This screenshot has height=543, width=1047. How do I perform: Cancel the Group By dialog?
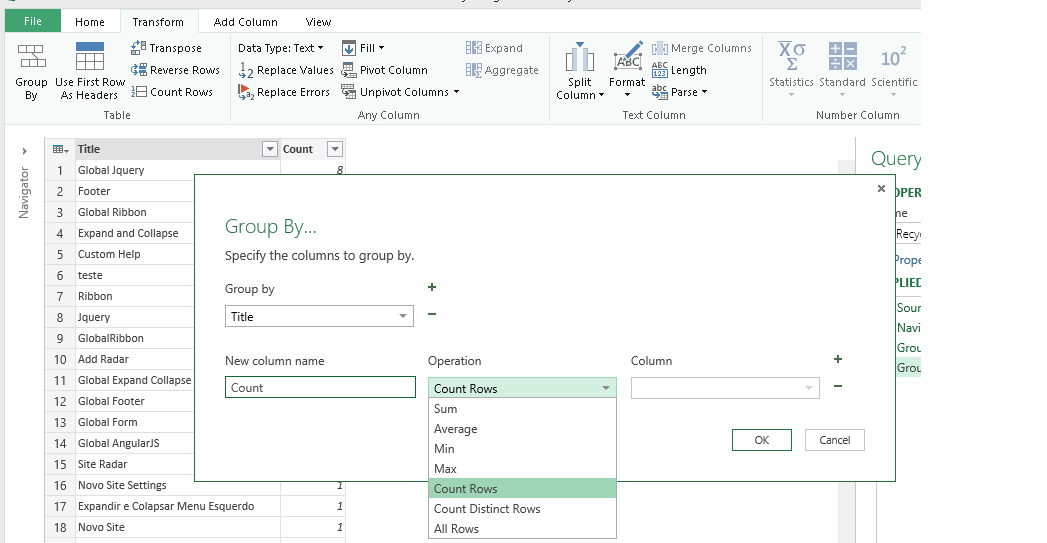tap(834, 440)
